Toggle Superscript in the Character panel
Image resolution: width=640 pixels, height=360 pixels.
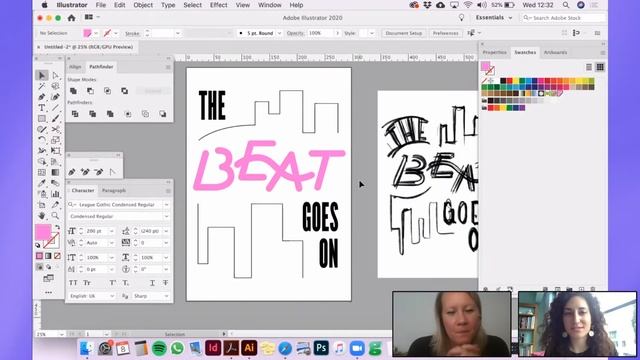[x=112, y=283]
